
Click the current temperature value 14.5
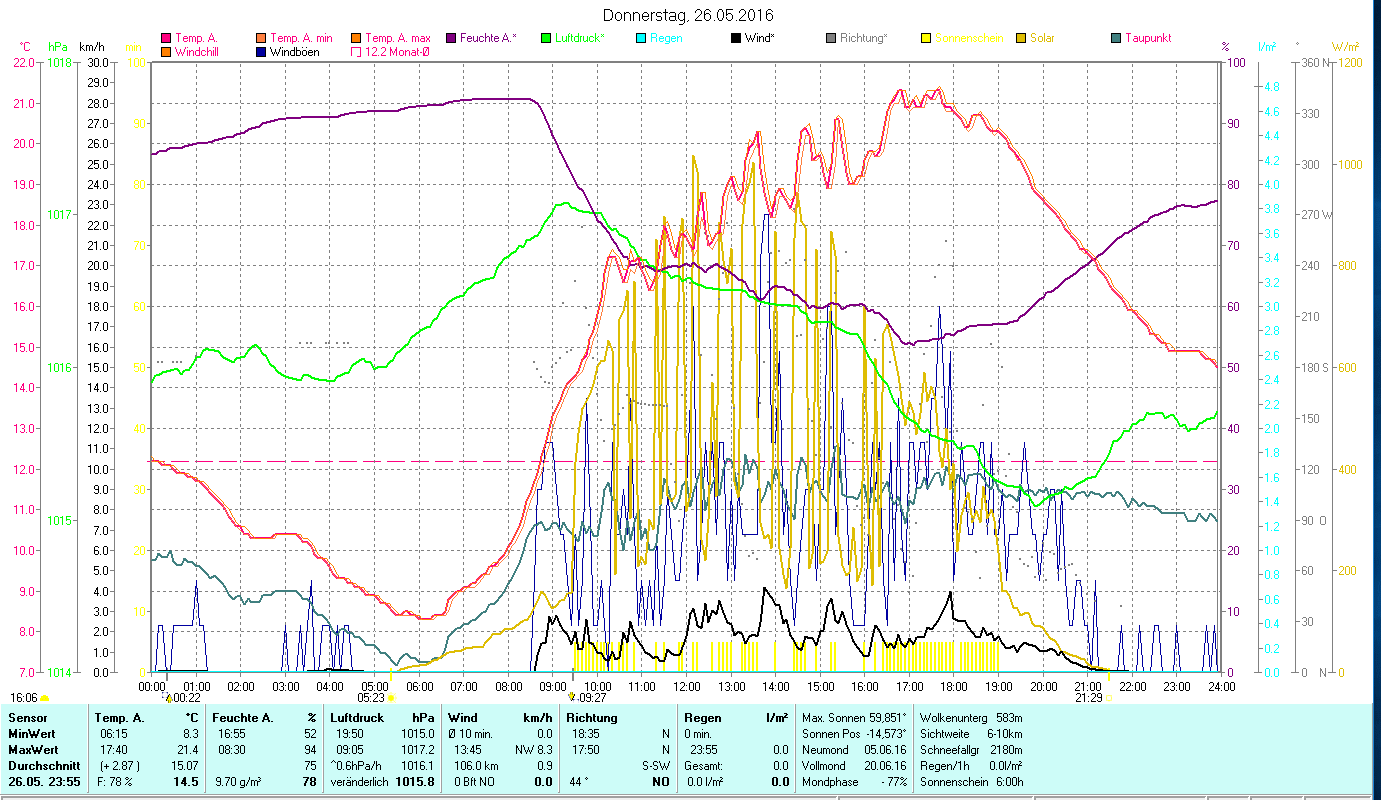click(x=184, y=781)
